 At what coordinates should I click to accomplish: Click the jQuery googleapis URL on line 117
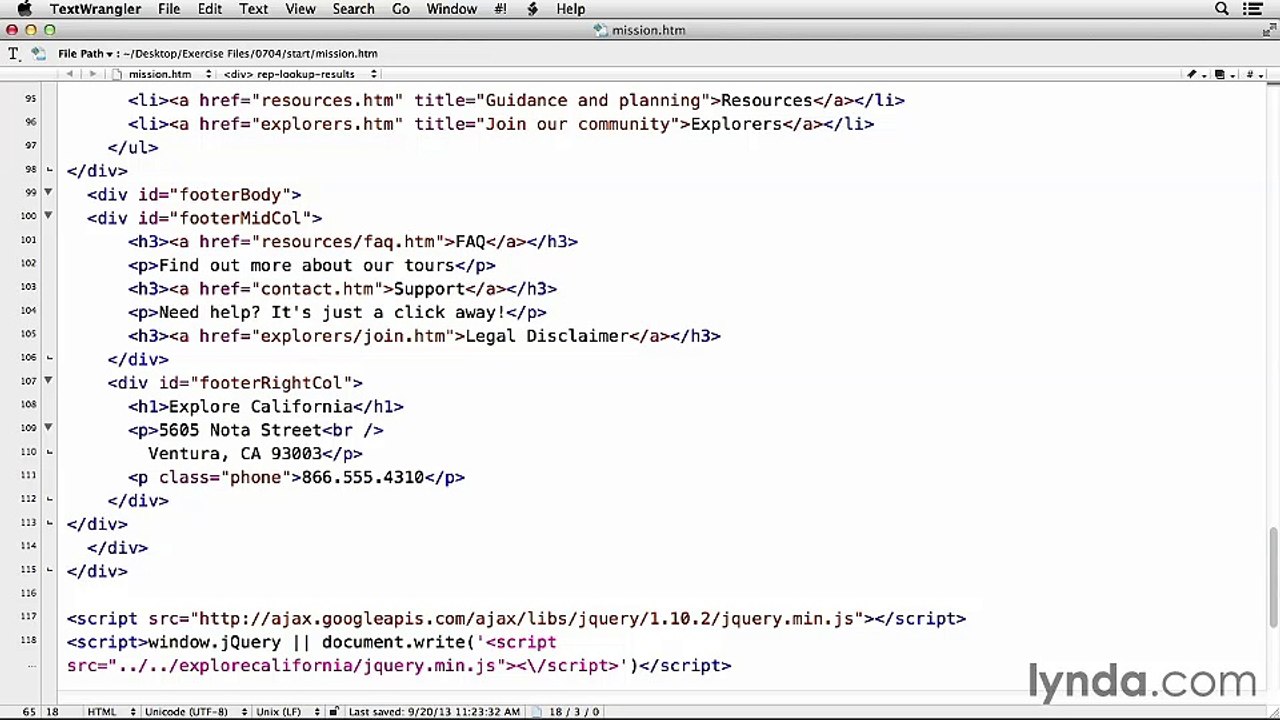pyautogui.click(x=527, y=619)
